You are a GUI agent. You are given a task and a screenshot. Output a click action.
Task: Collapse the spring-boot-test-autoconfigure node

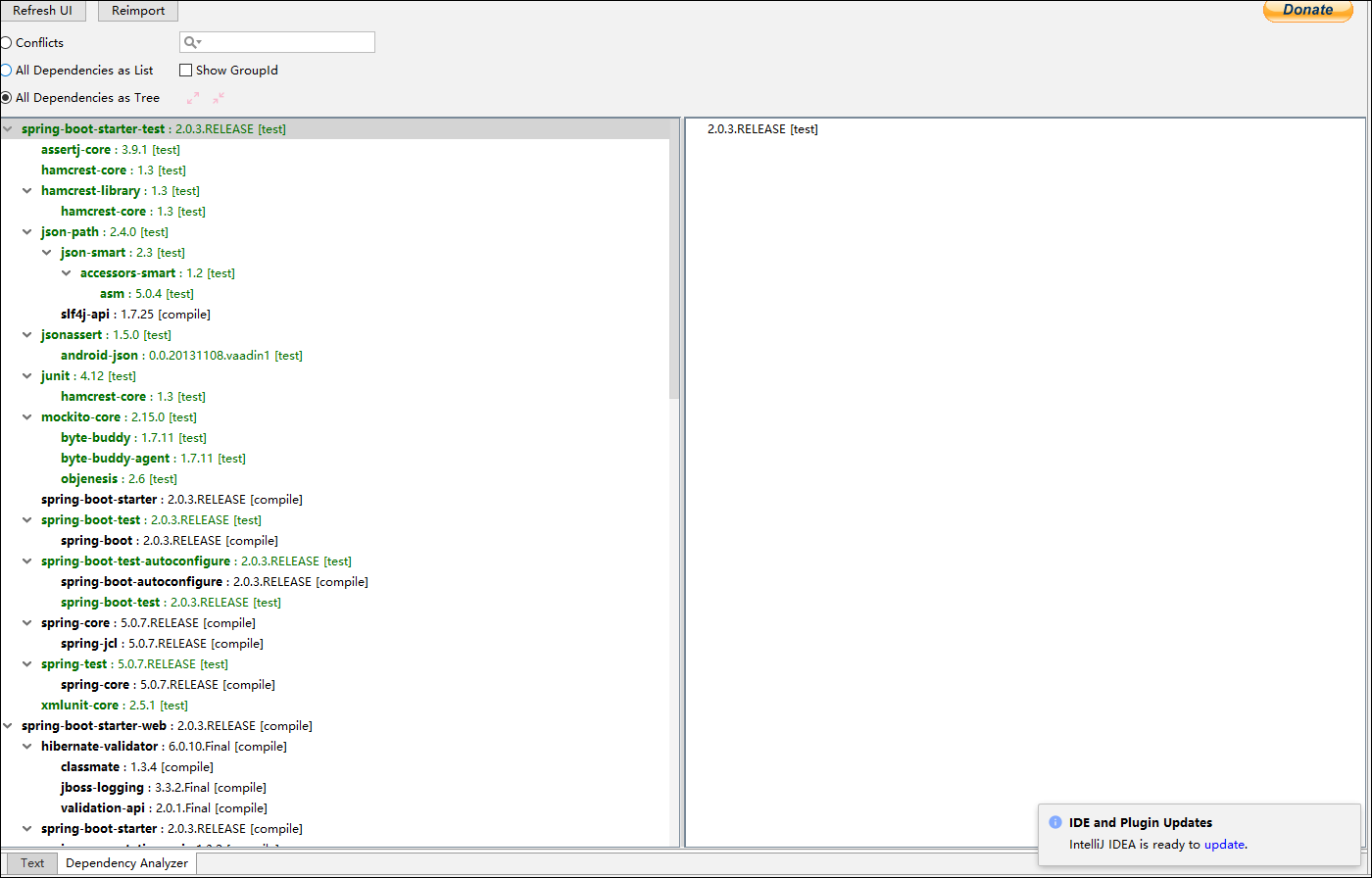(x=28, y=561)
